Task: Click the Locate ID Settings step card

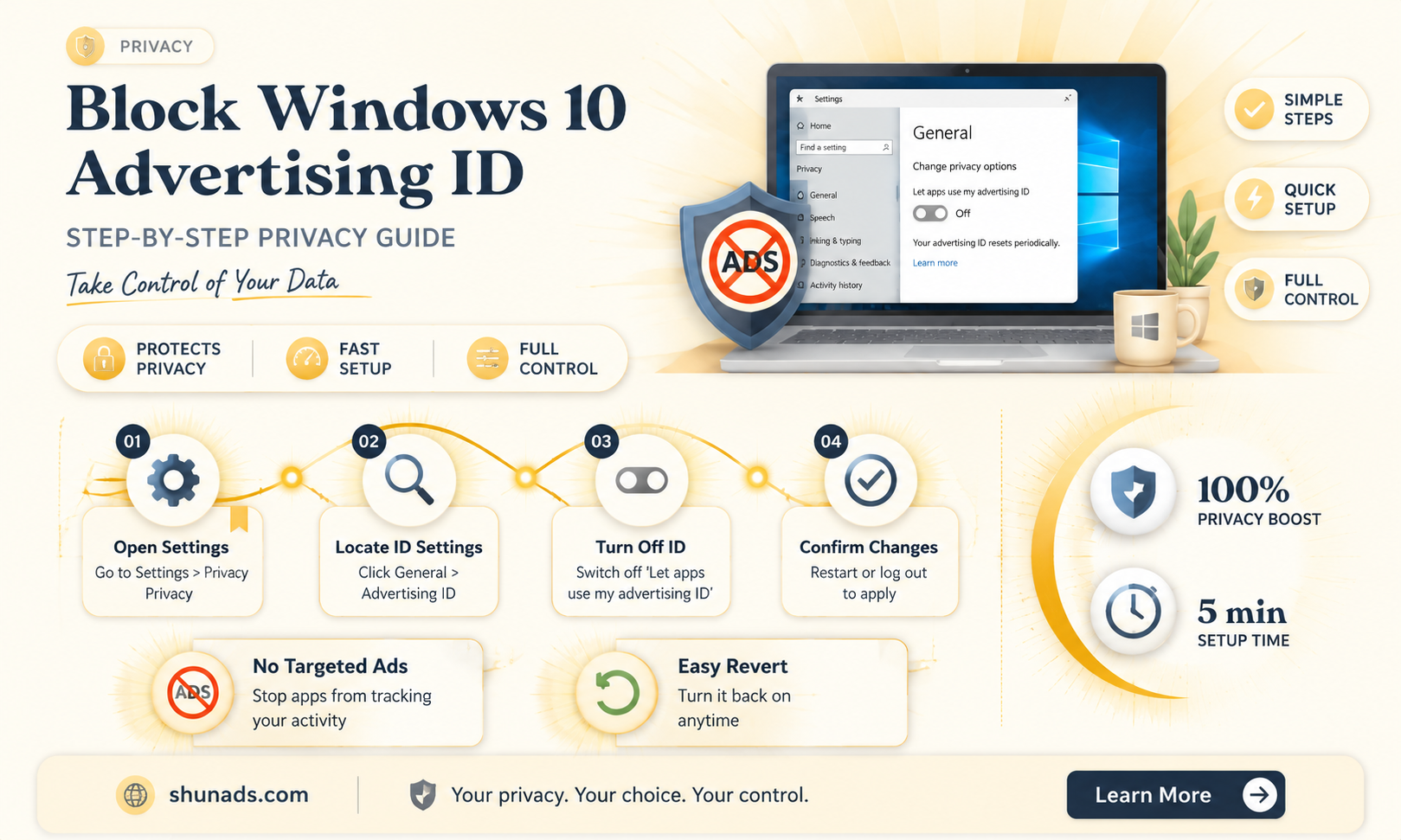Action: click(x=408, y=561)
